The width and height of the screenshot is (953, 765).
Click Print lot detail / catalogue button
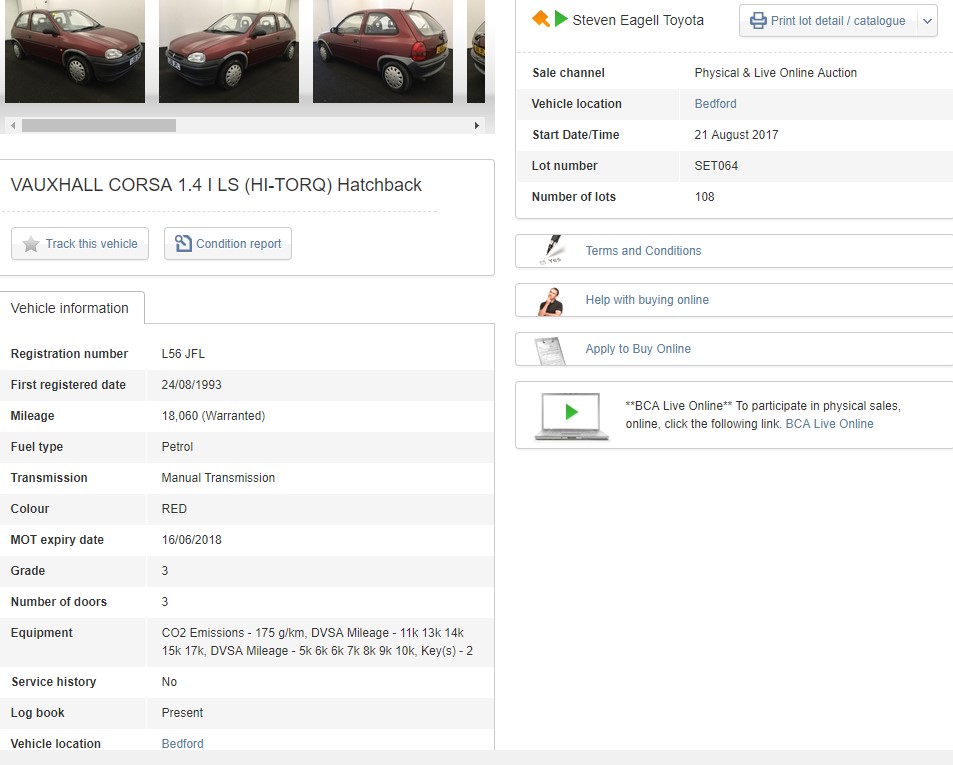click(828, 21)
